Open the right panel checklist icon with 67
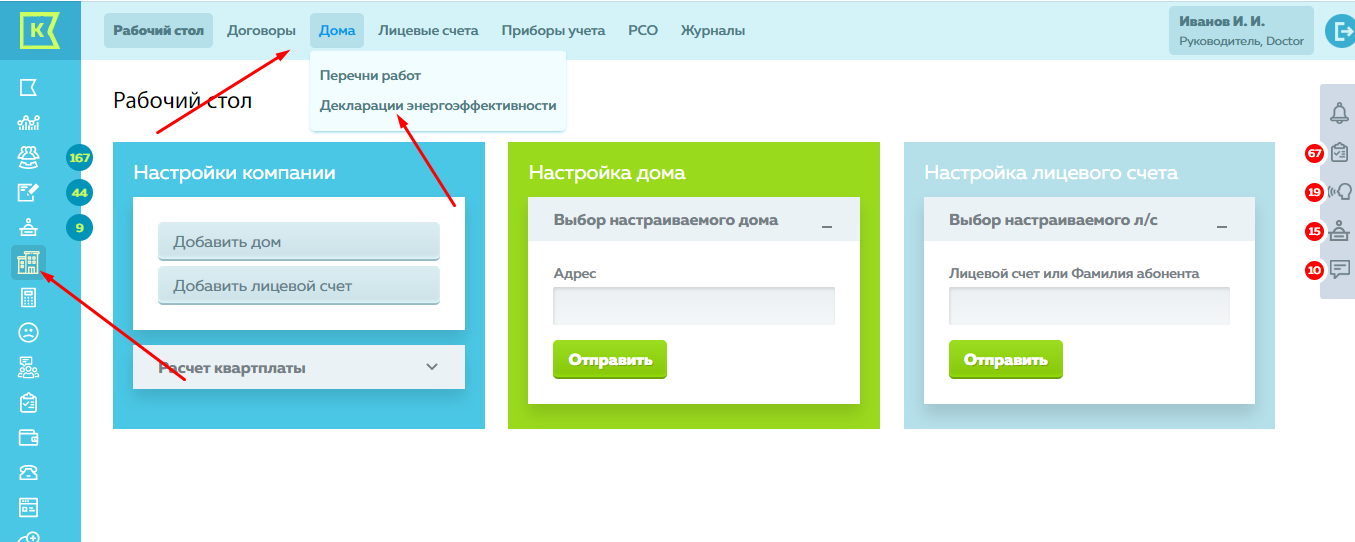1355x542 pixels. (1340, 153)
